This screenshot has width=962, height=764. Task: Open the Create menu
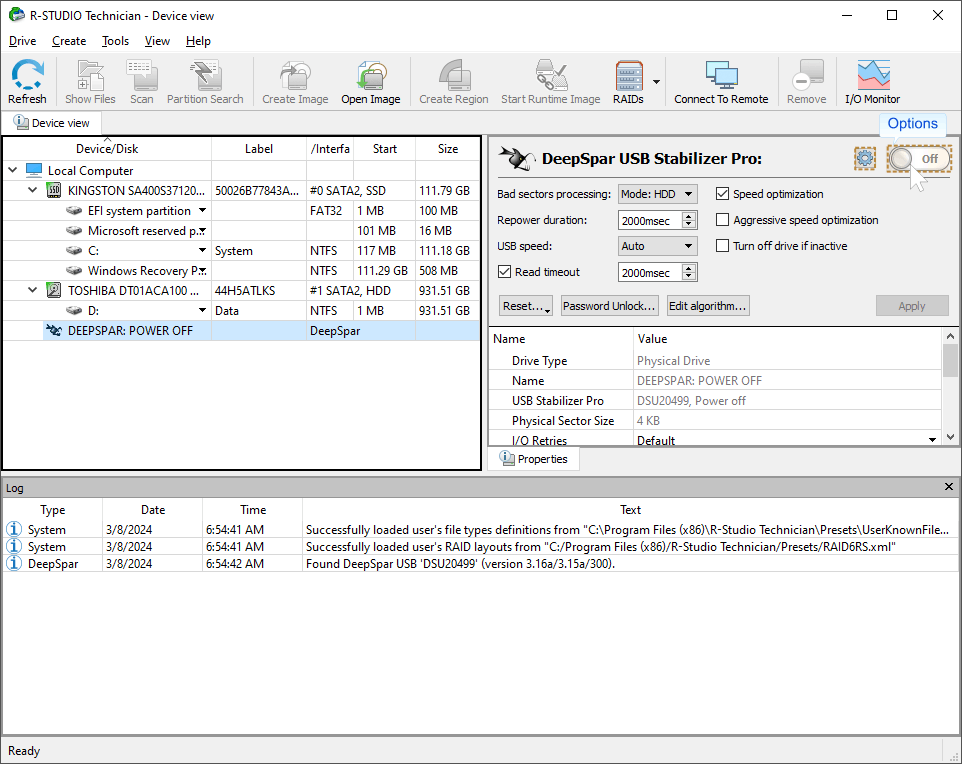tap(69, 41)
